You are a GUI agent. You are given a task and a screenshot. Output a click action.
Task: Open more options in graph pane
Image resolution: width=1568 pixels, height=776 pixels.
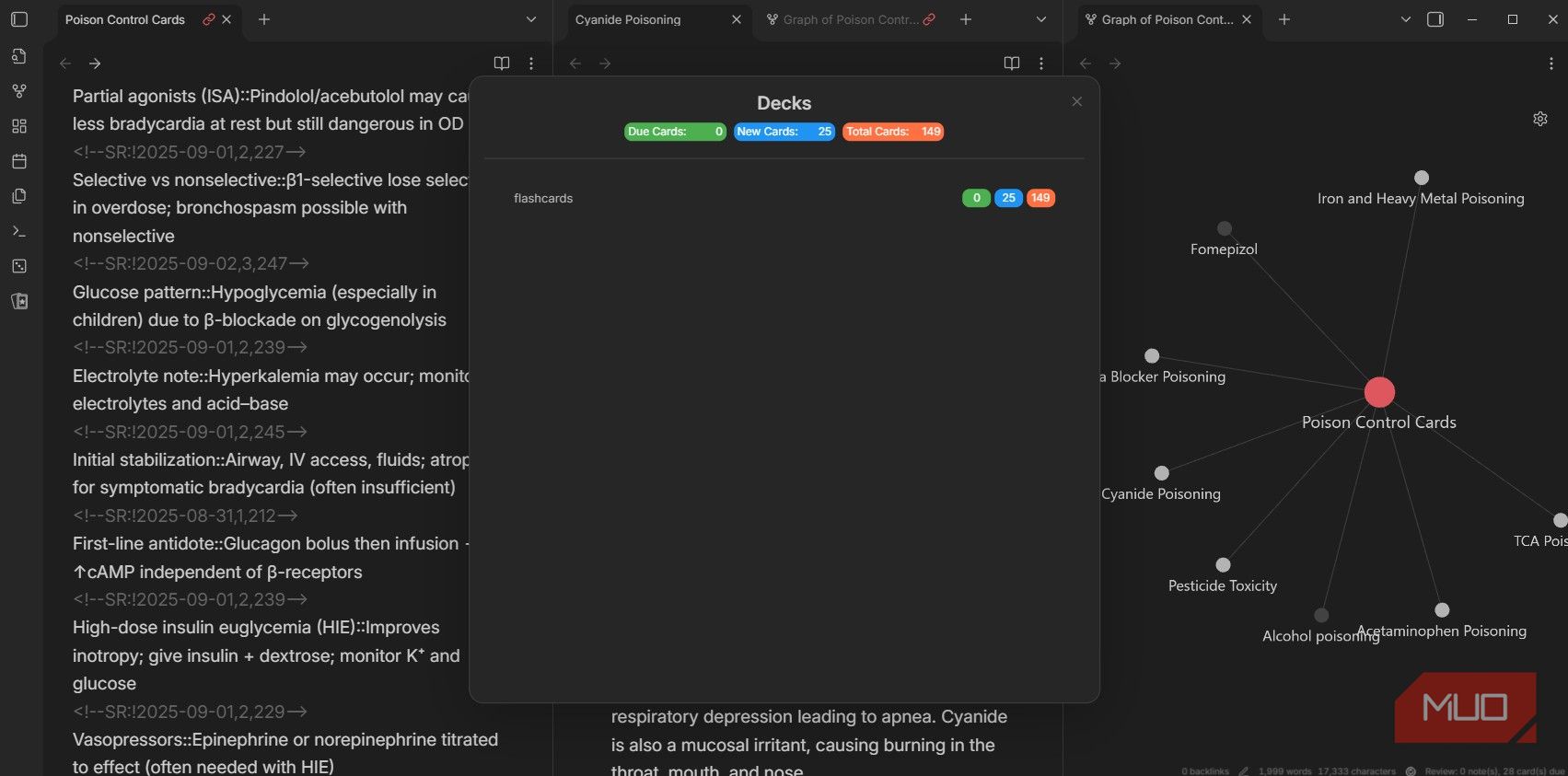pyautogui.click(x=1551, y=64)
